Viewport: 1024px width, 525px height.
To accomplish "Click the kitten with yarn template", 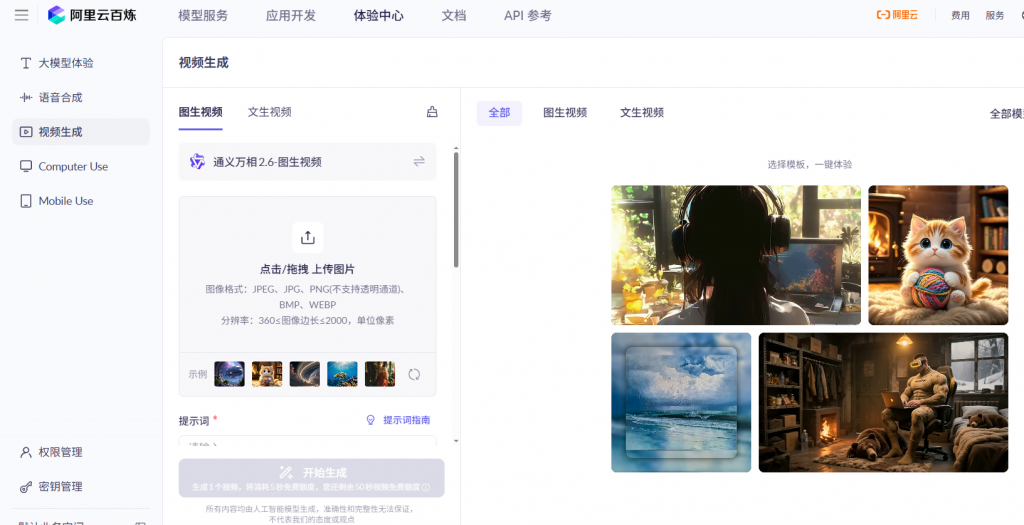I will (937, 255).
